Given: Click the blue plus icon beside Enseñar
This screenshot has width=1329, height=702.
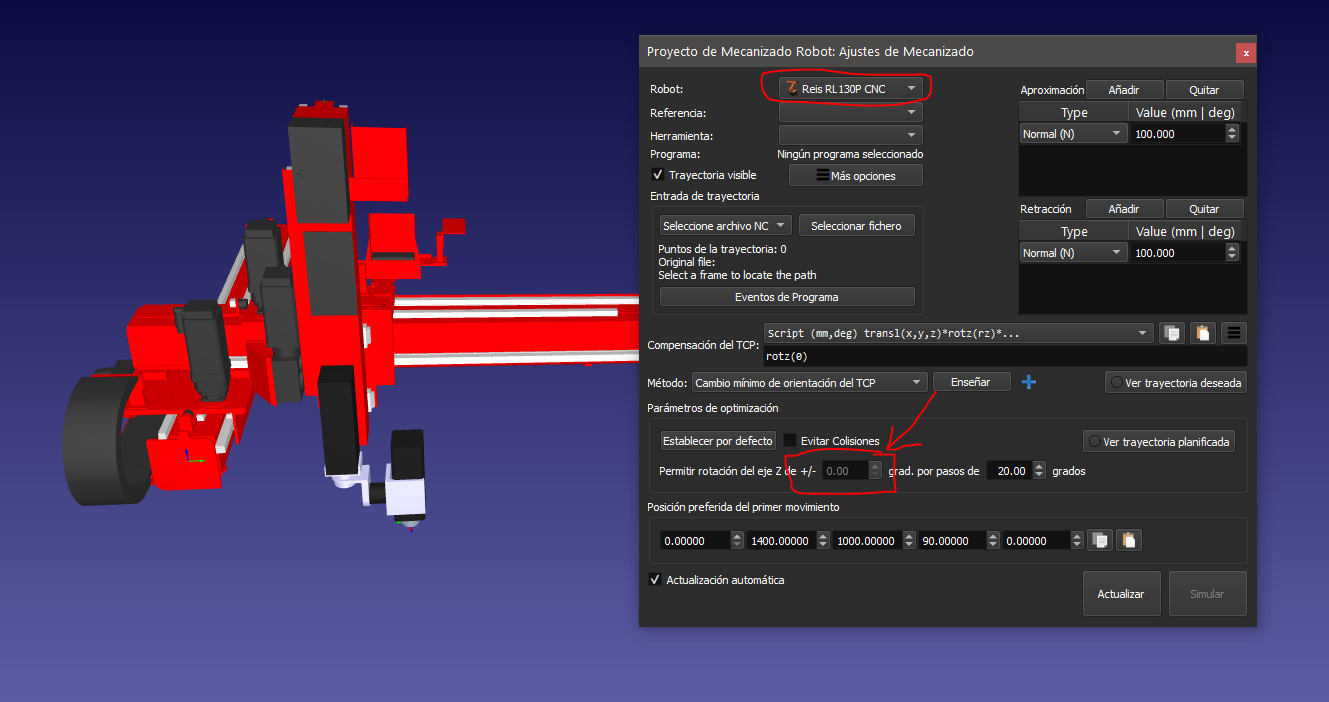Looking at the screenshot, I should [1029, 382].
